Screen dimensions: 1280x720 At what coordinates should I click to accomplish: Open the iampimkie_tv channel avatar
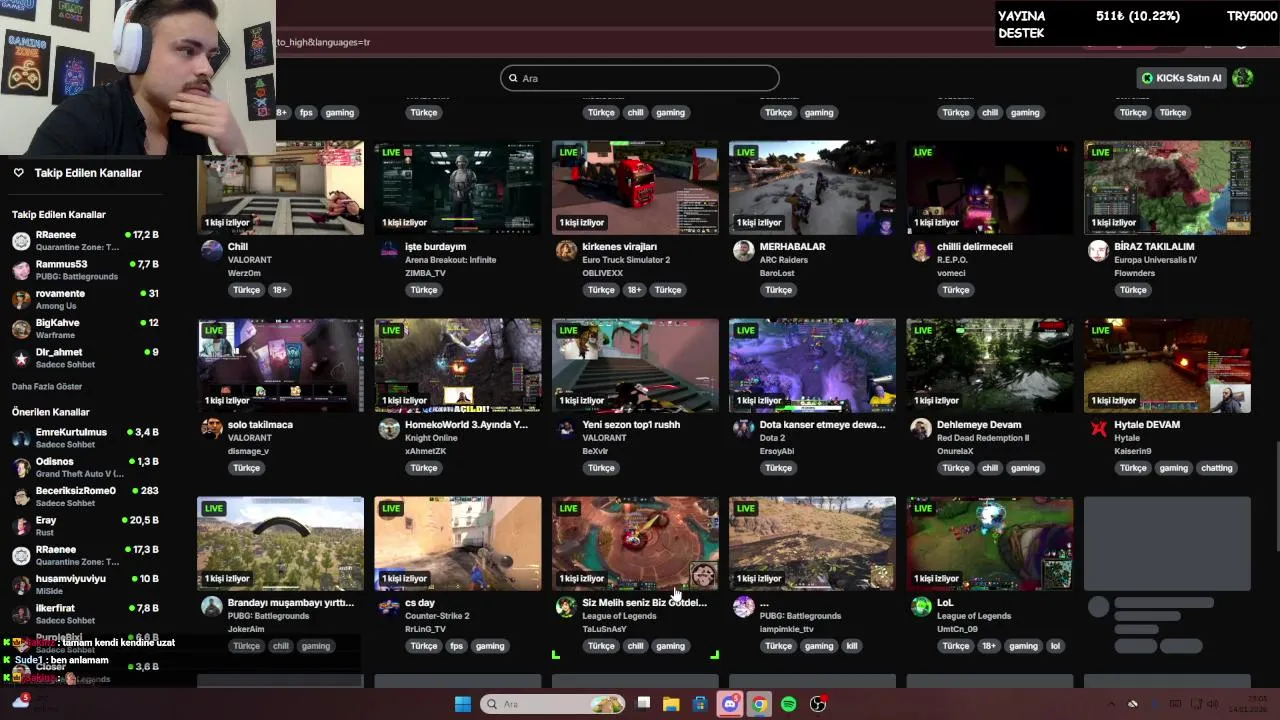click(x=743, y=606)
